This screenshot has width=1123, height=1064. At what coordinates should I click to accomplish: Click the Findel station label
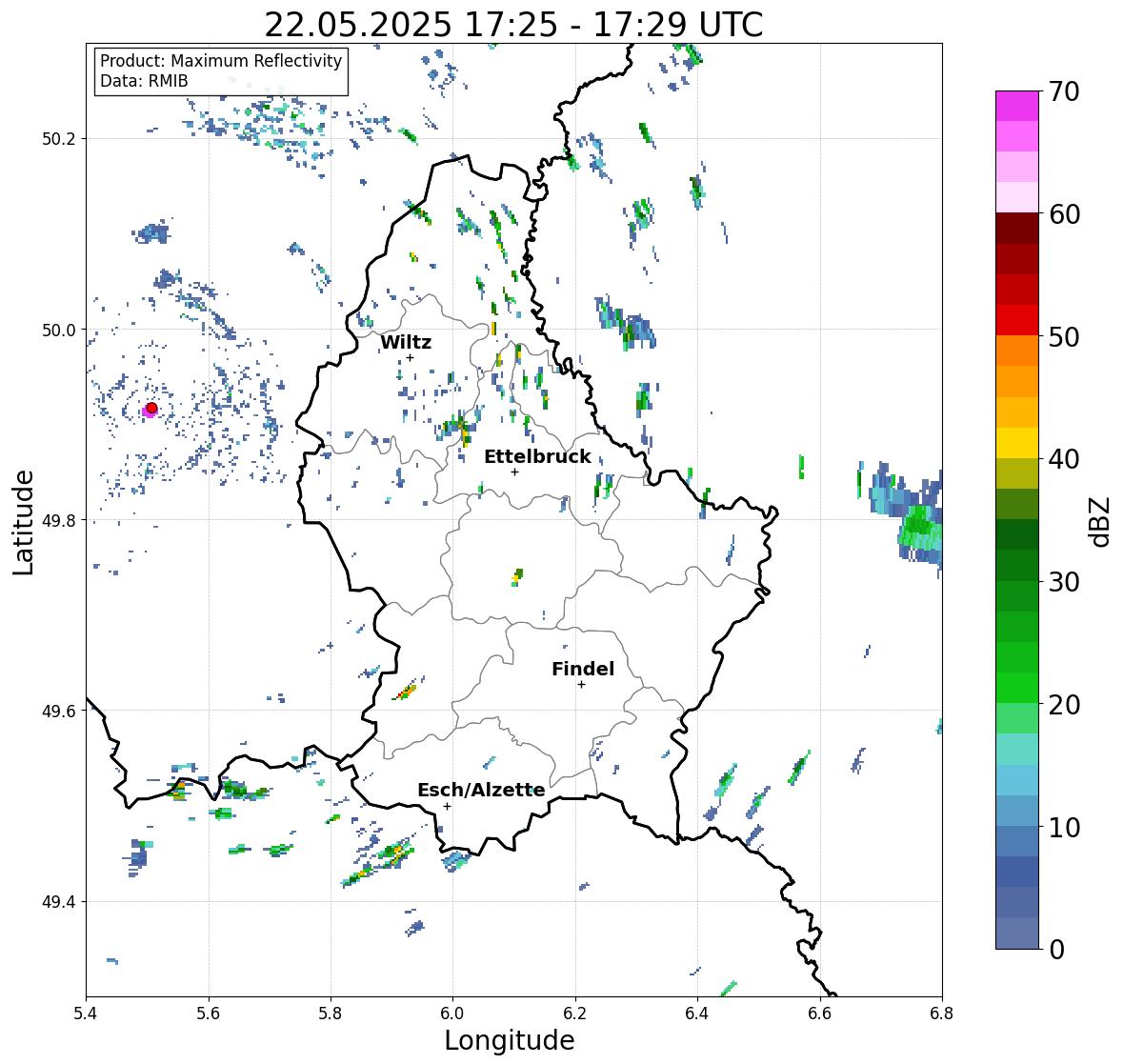point(582,669)
